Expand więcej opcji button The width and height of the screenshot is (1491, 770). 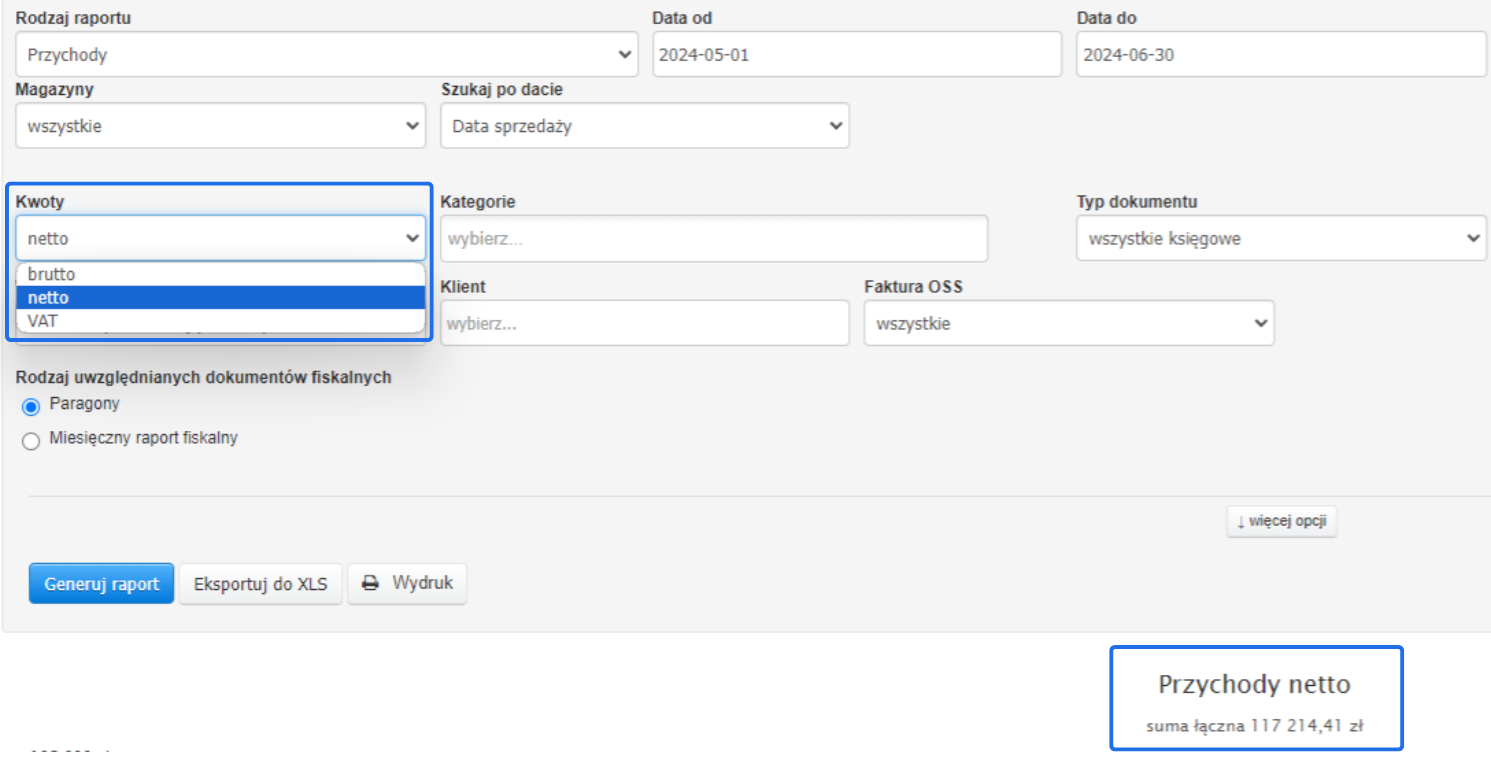(1281, 521)
